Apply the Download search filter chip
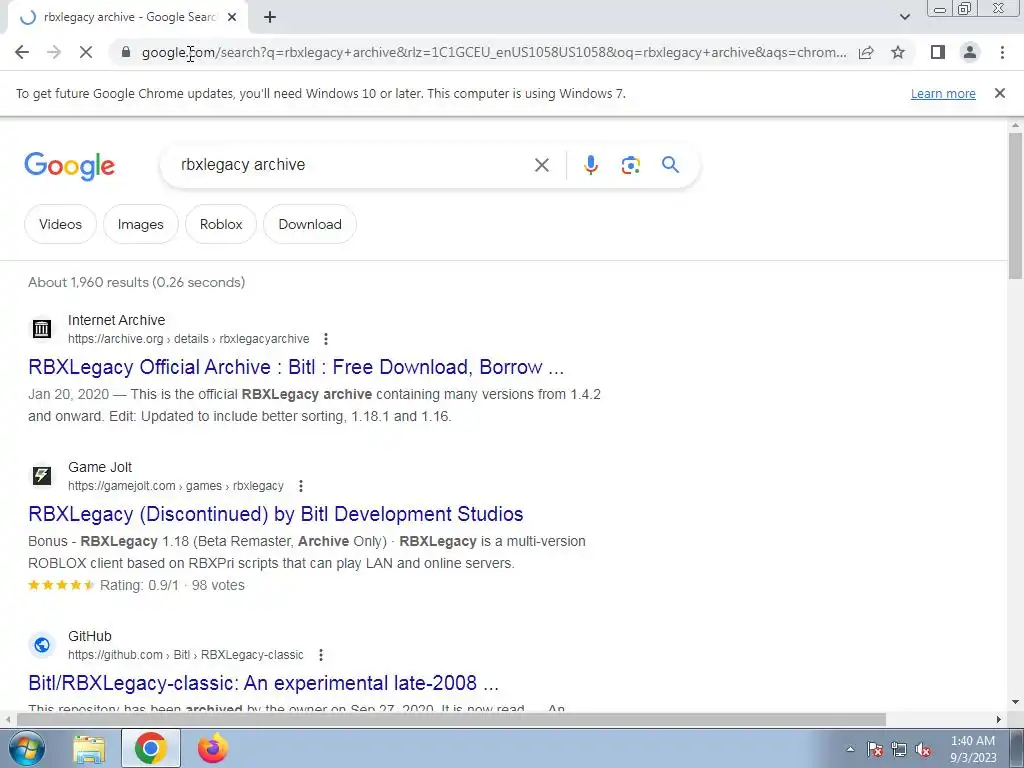This screenshot has height=768, width=1024. pyautogui.click(x=310, y=224)
